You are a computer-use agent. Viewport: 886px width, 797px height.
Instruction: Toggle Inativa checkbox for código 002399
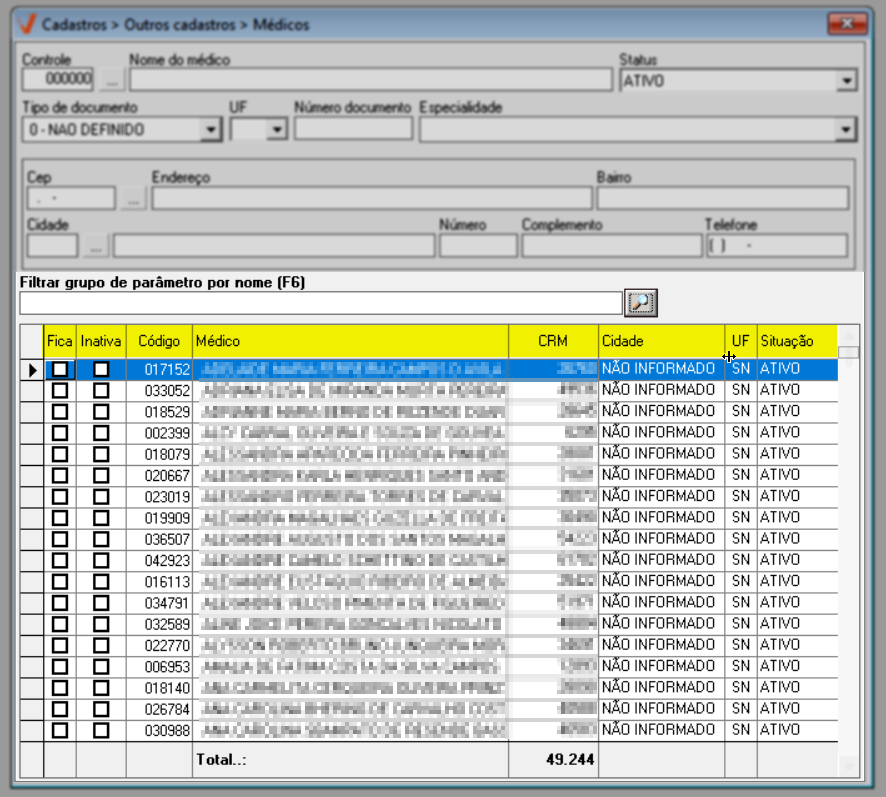[101, 432]
